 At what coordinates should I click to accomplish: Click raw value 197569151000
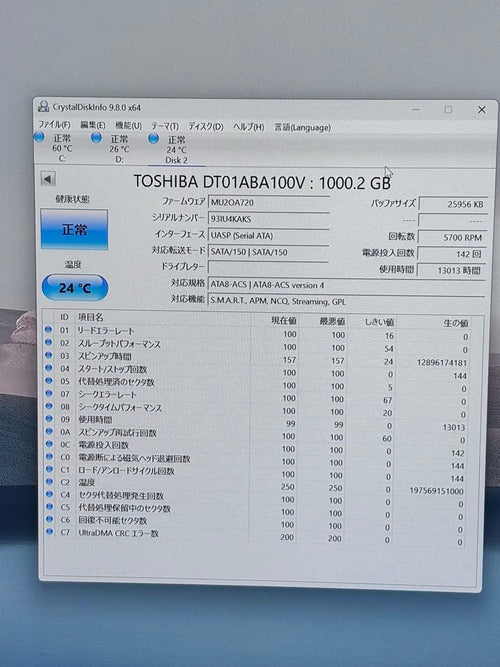pos(437,491)
